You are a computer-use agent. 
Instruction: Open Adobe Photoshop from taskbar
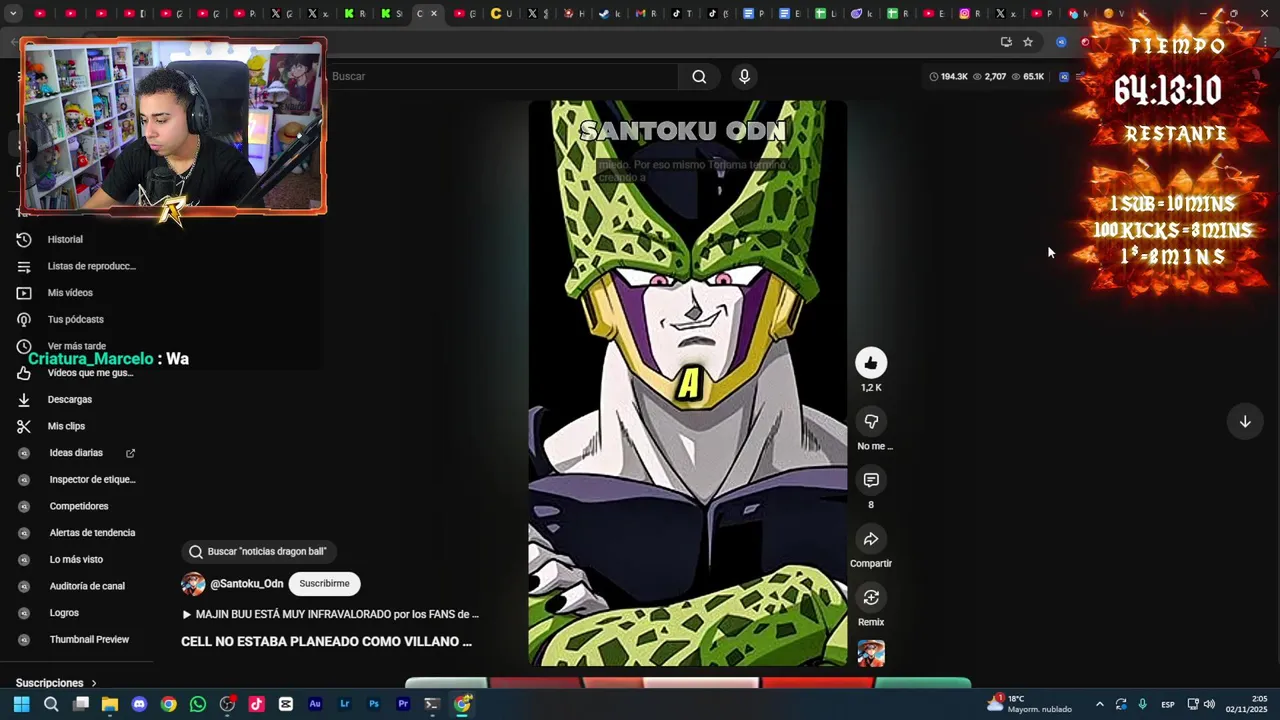[374, 704]
